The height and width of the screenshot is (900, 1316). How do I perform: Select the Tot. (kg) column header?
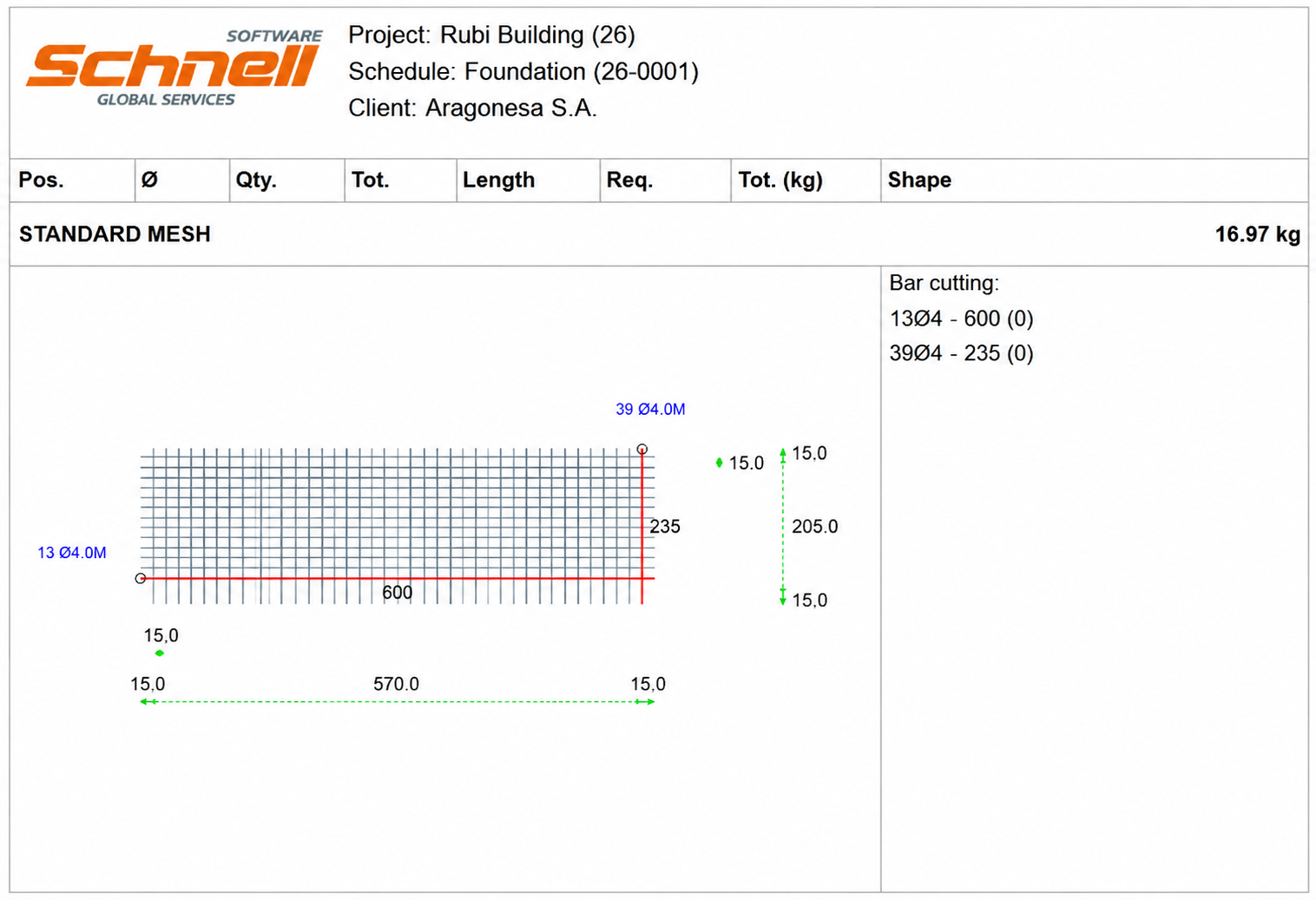806,180
